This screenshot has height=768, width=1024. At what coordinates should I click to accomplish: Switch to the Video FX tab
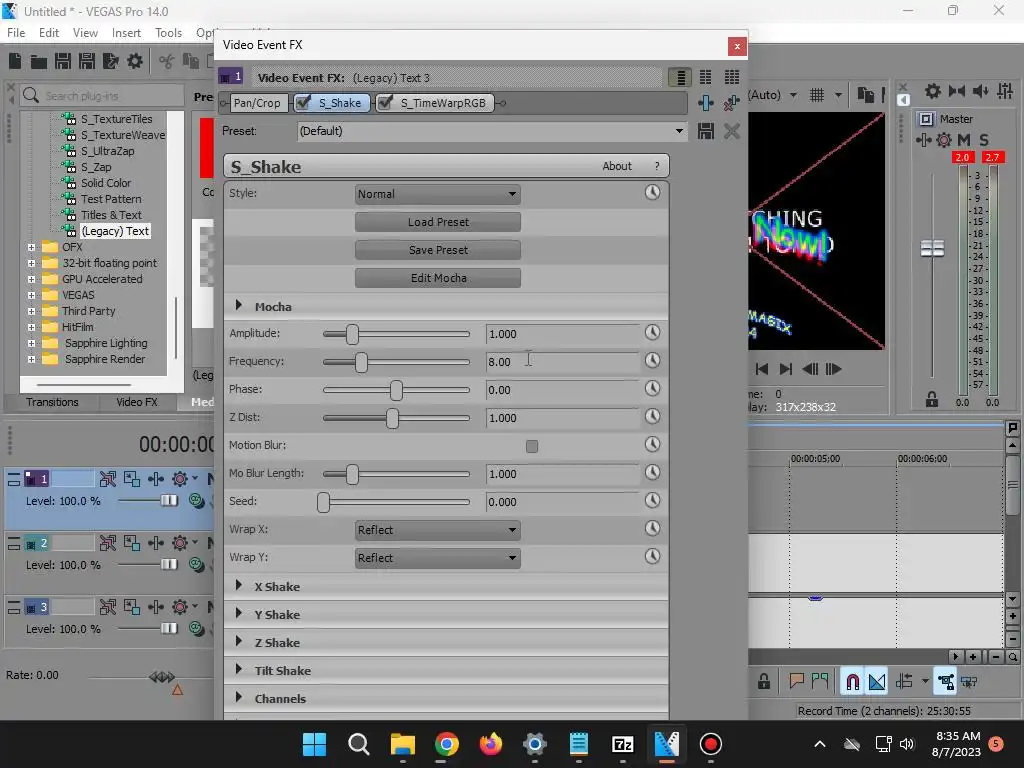click(x=137, y=402)
